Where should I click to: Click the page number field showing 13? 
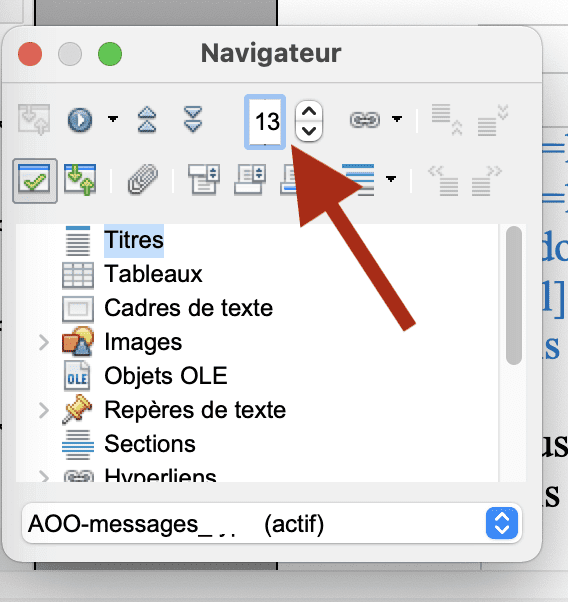pos(265,122)
